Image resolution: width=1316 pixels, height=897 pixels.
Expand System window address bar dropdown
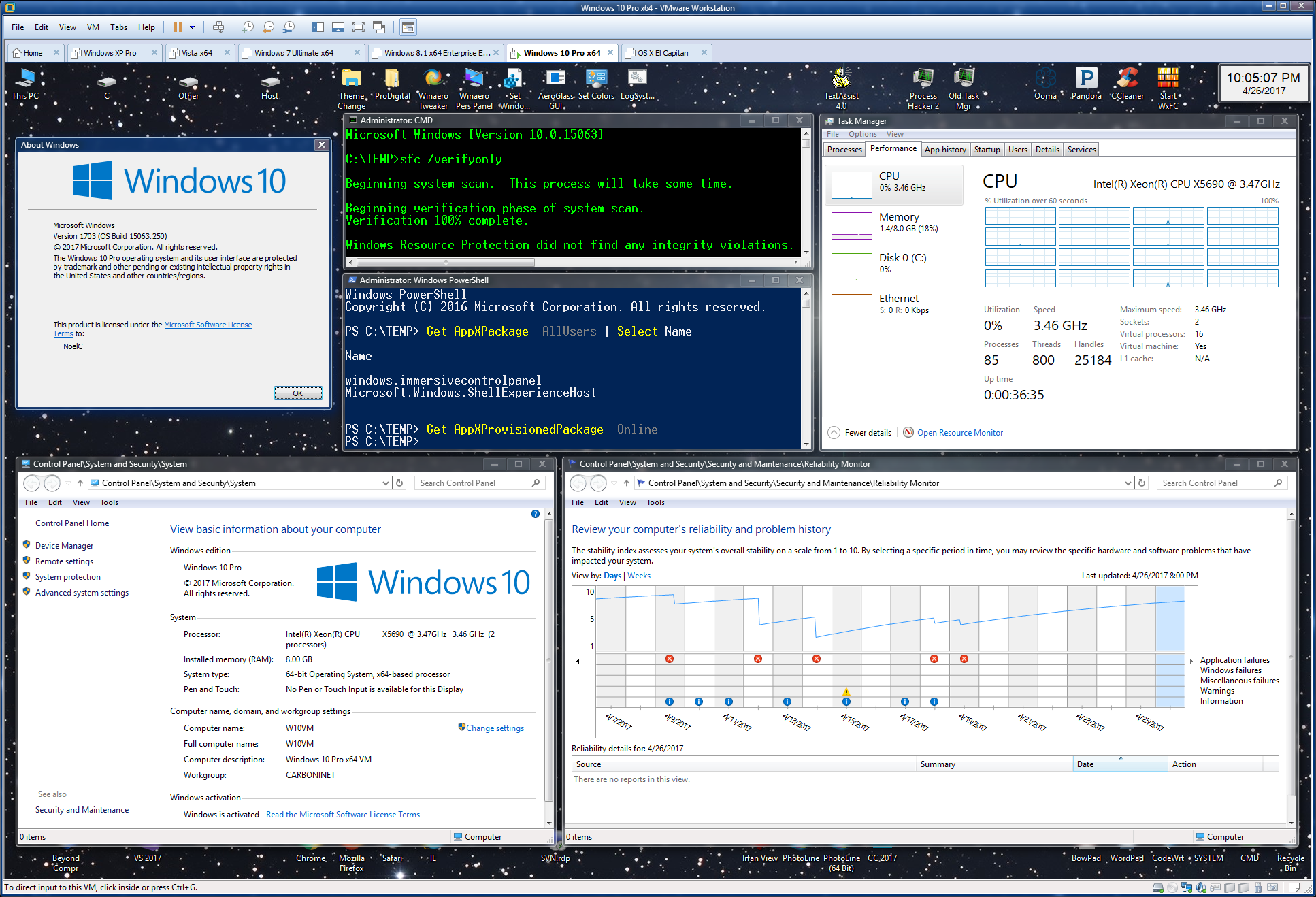pyautogui.click(x=385, y=483)
